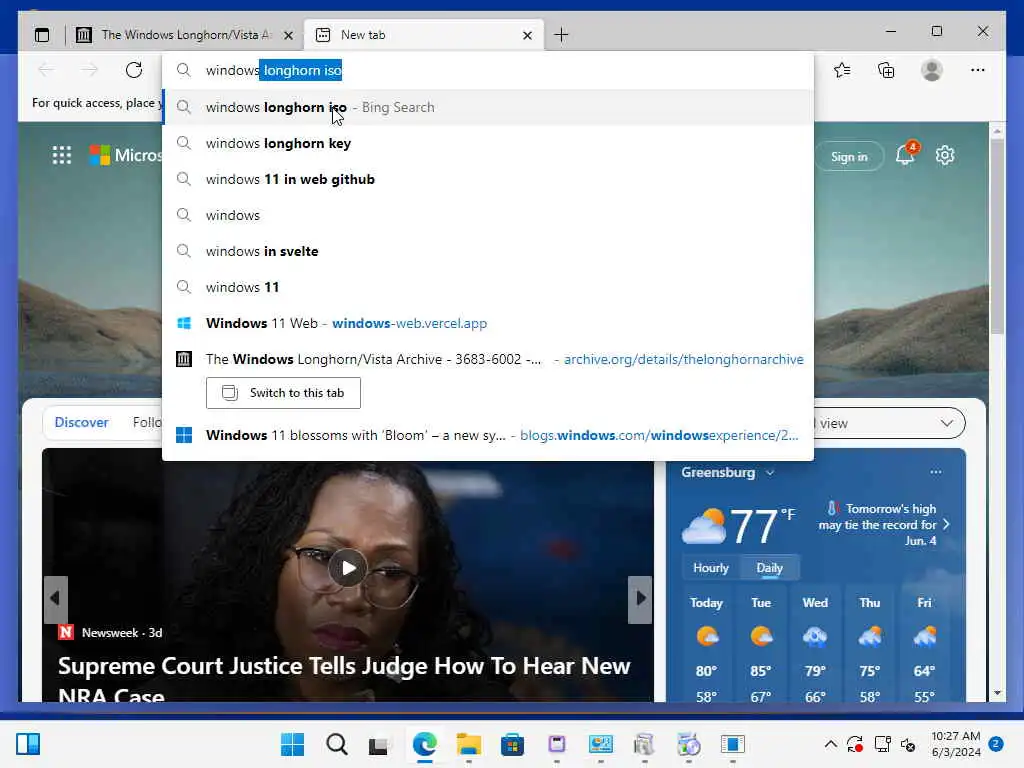Viewport: 1024px width, 768px height.
Task: Open taskbar Search
Action: [x=336, y=744]
